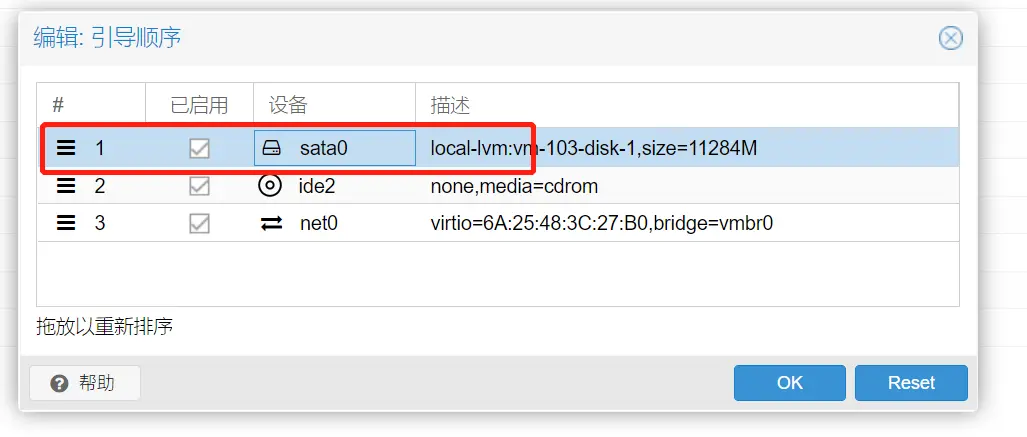Screen dimensions: 1027x437
Task: Click the 设备 column header
Action: (335, 105)
